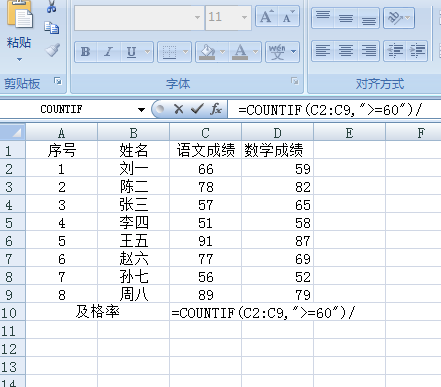
Task: Click the Select All corner button
Action: [x=13, y=133]
